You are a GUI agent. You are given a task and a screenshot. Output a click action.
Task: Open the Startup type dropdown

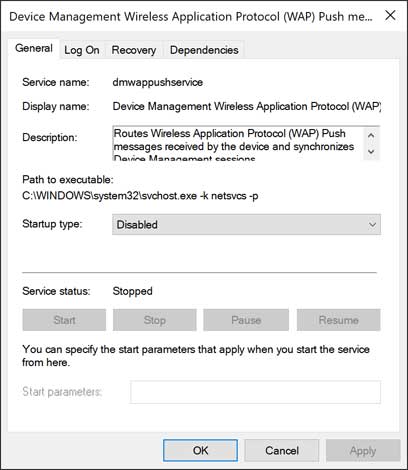point(246,224)
